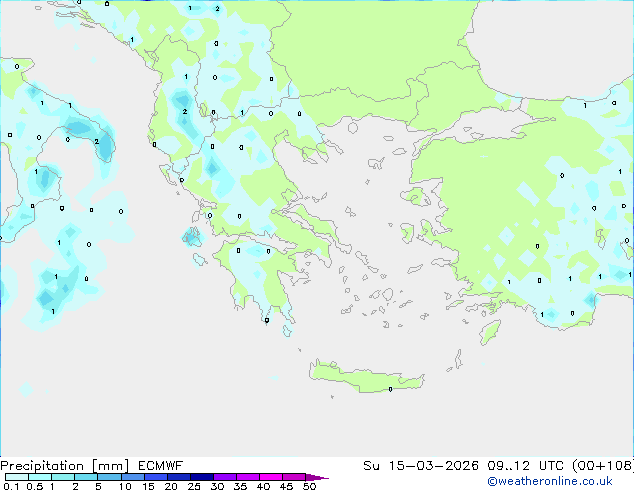Select the legend swatch between 10 and 15

coord(133,477)
